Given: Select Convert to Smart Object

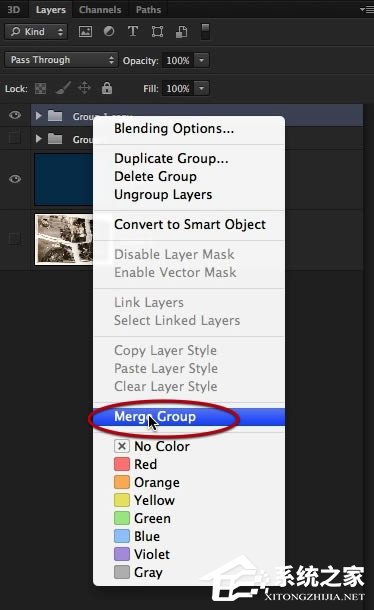Looking at the screenshot, I should tap(190, 224).
